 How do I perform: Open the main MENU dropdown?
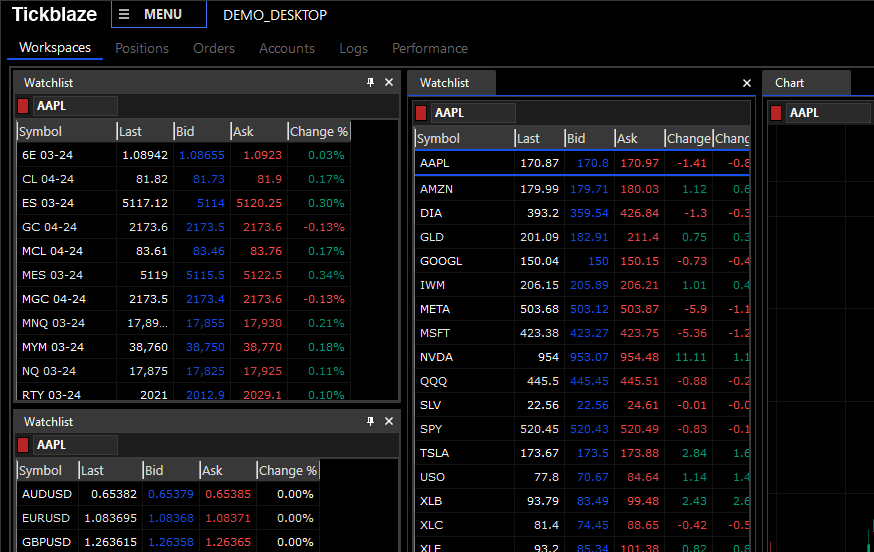(x=159, y=15)
